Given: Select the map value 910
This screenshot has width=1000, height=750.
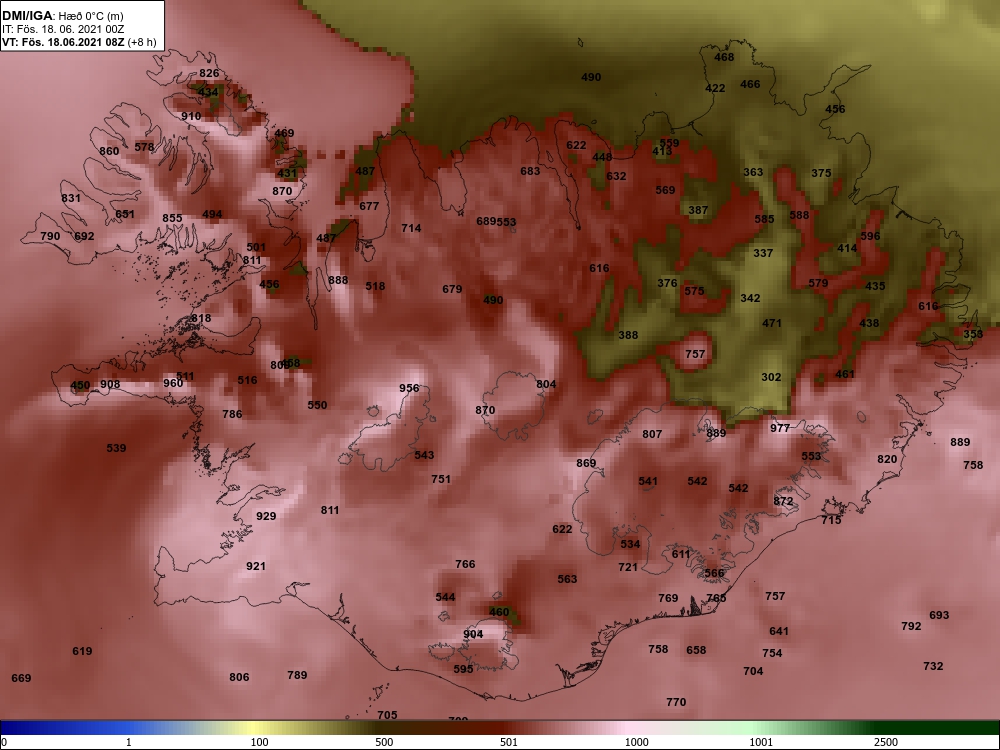Looking at the screenshot, I should tap(191, 116).
